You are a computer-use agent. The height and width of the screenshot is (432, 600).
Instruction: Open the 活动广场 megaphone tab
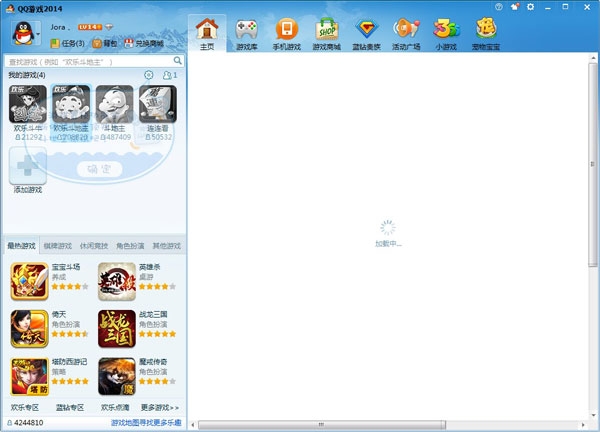point(406,34)
